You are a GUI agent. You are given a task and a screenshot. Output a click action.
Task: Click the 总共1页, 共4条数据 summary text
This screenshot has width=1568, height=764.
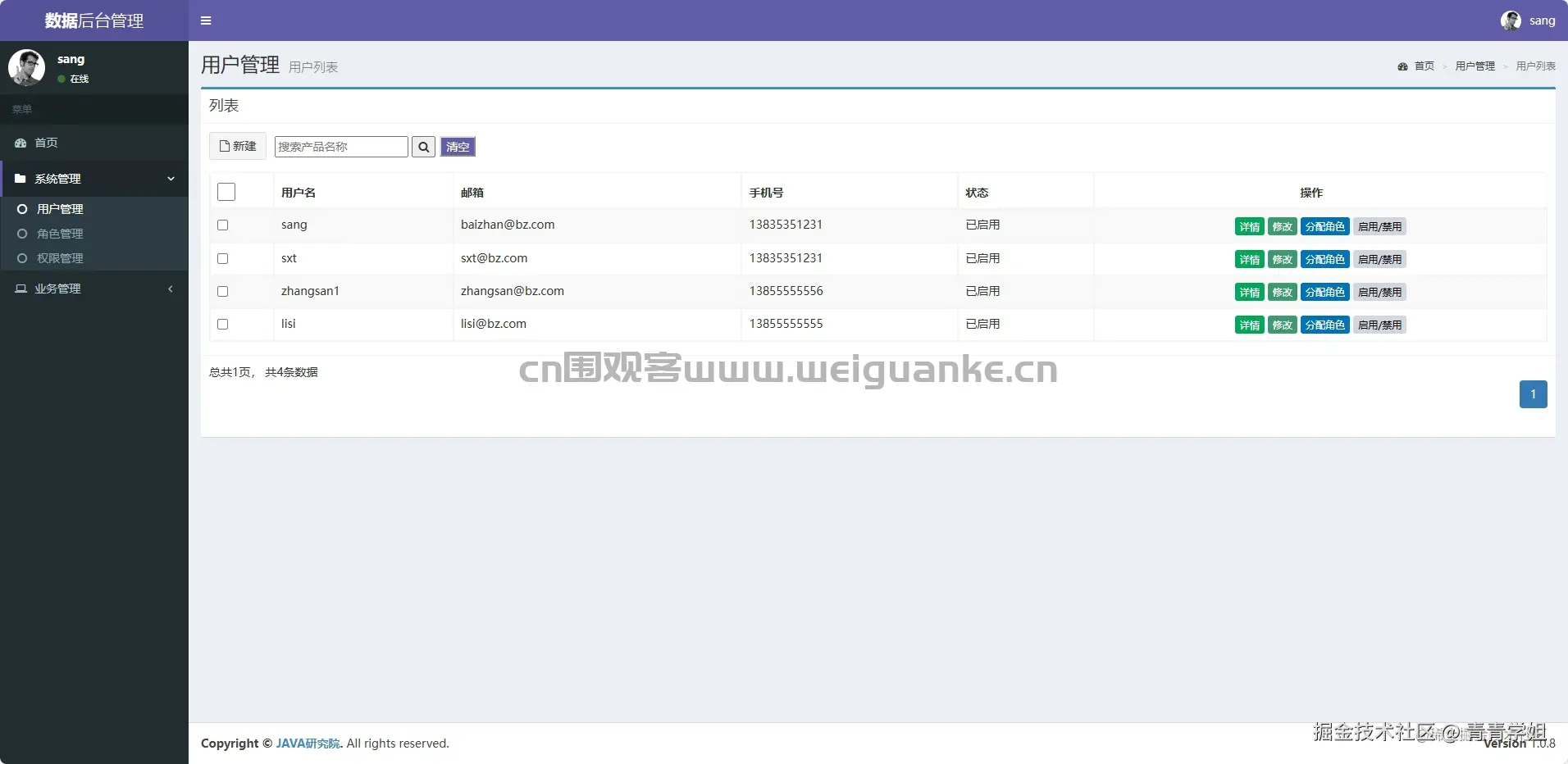click(263, 372)
